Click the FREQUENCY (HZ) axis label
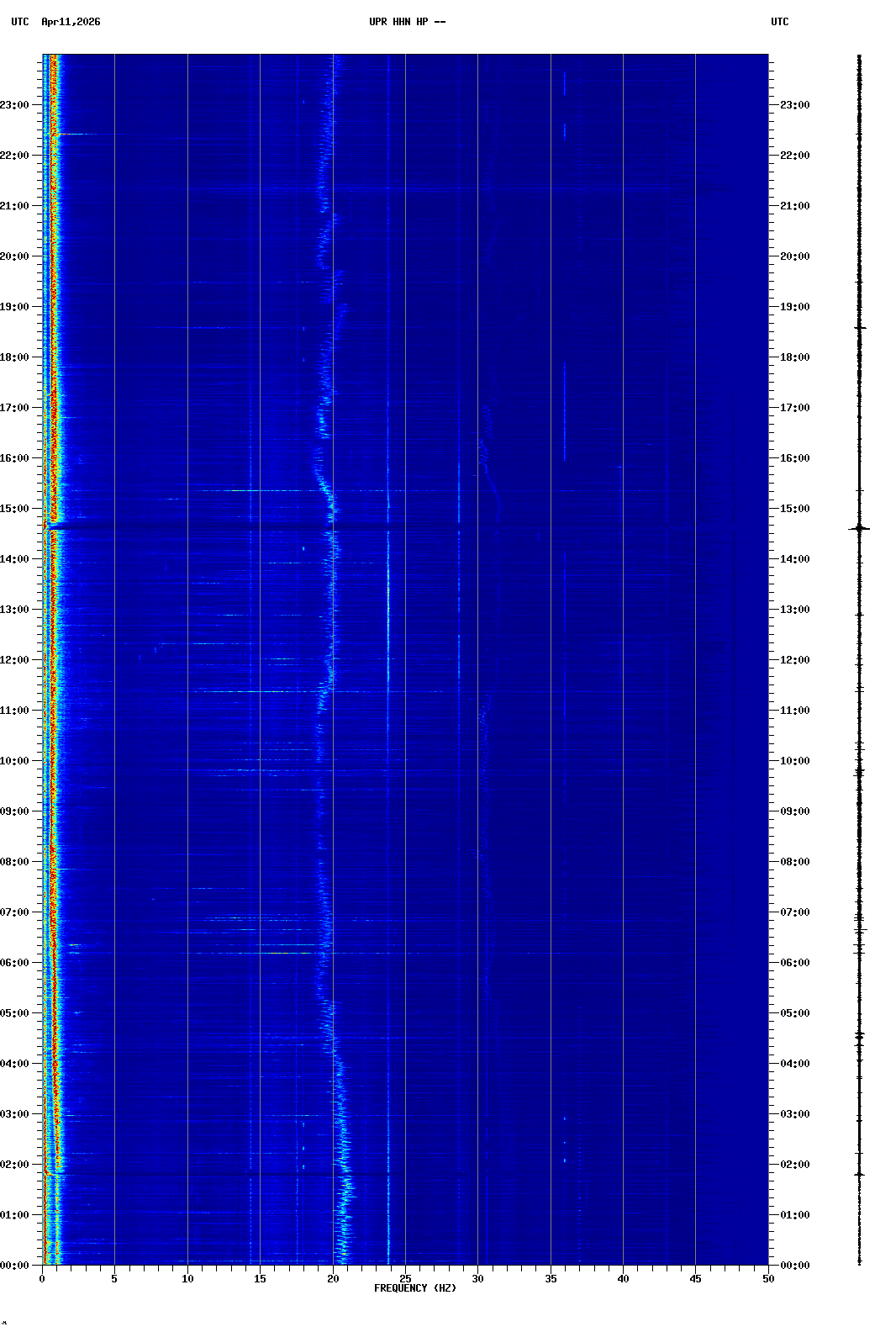The image size is (896, 1332). 414,1288
